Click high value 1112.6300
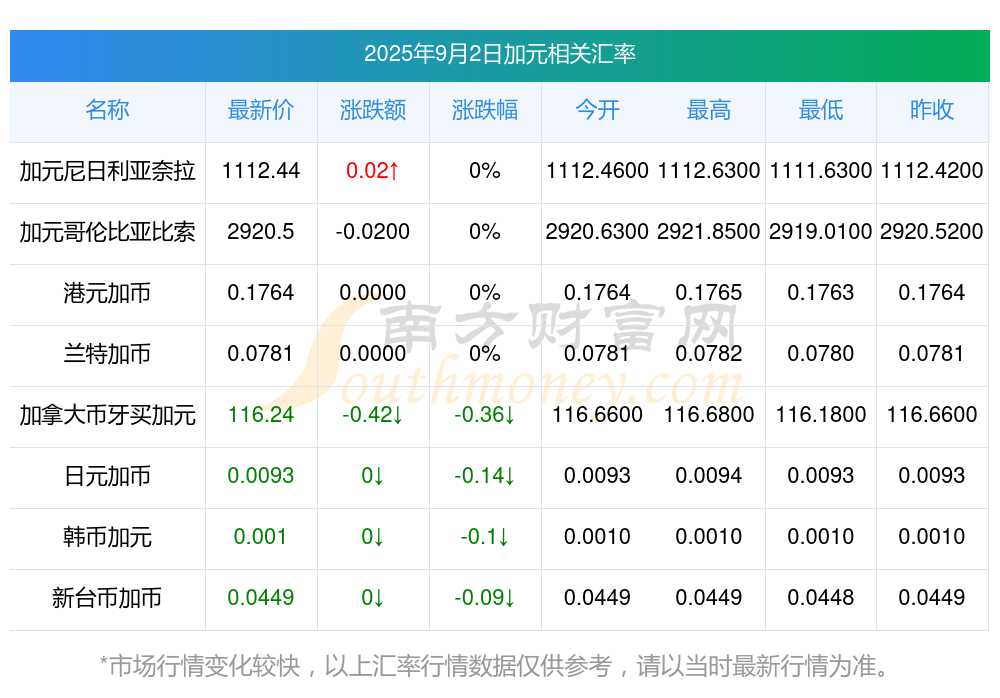The width and height of the screenshot is (1000, 698). click(x=709, y=171)
